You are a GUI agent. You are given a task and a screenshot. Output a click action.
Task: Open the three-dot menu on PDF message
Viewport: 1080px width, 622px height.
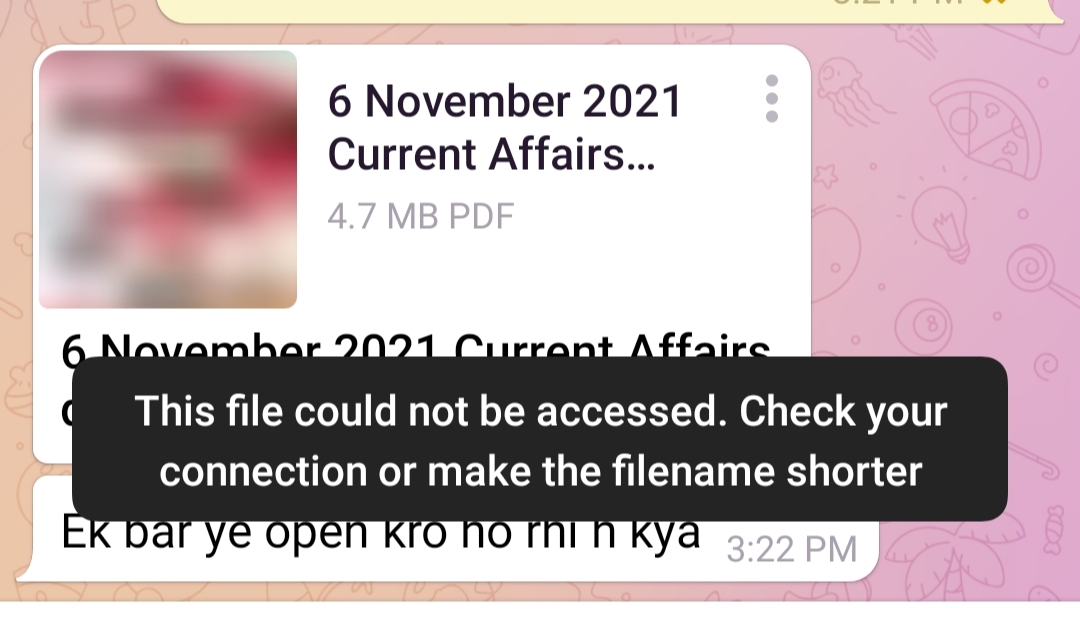[771, 99]
